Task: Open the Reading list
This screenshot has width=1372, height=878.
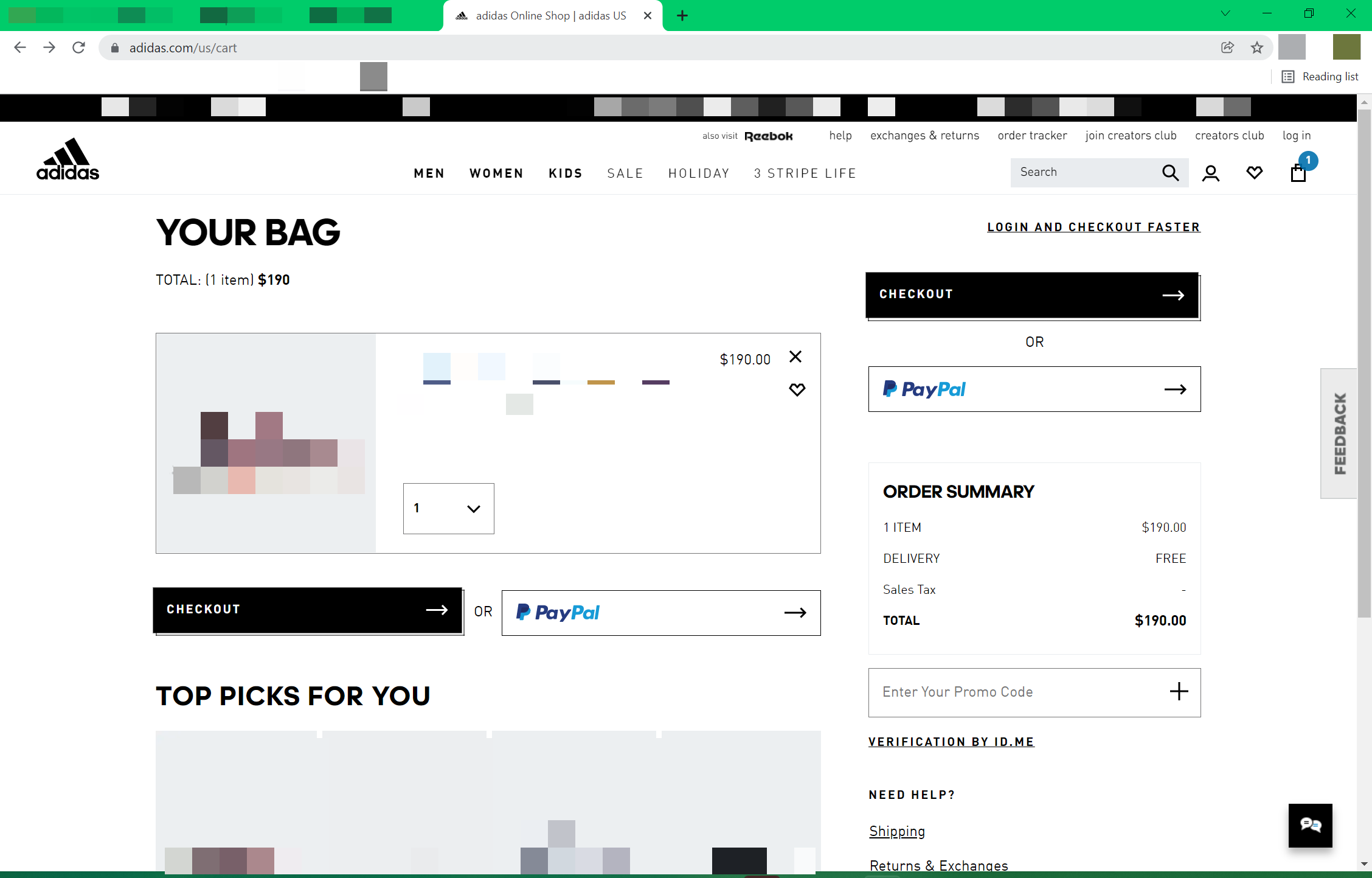Action: (1320, 77)
